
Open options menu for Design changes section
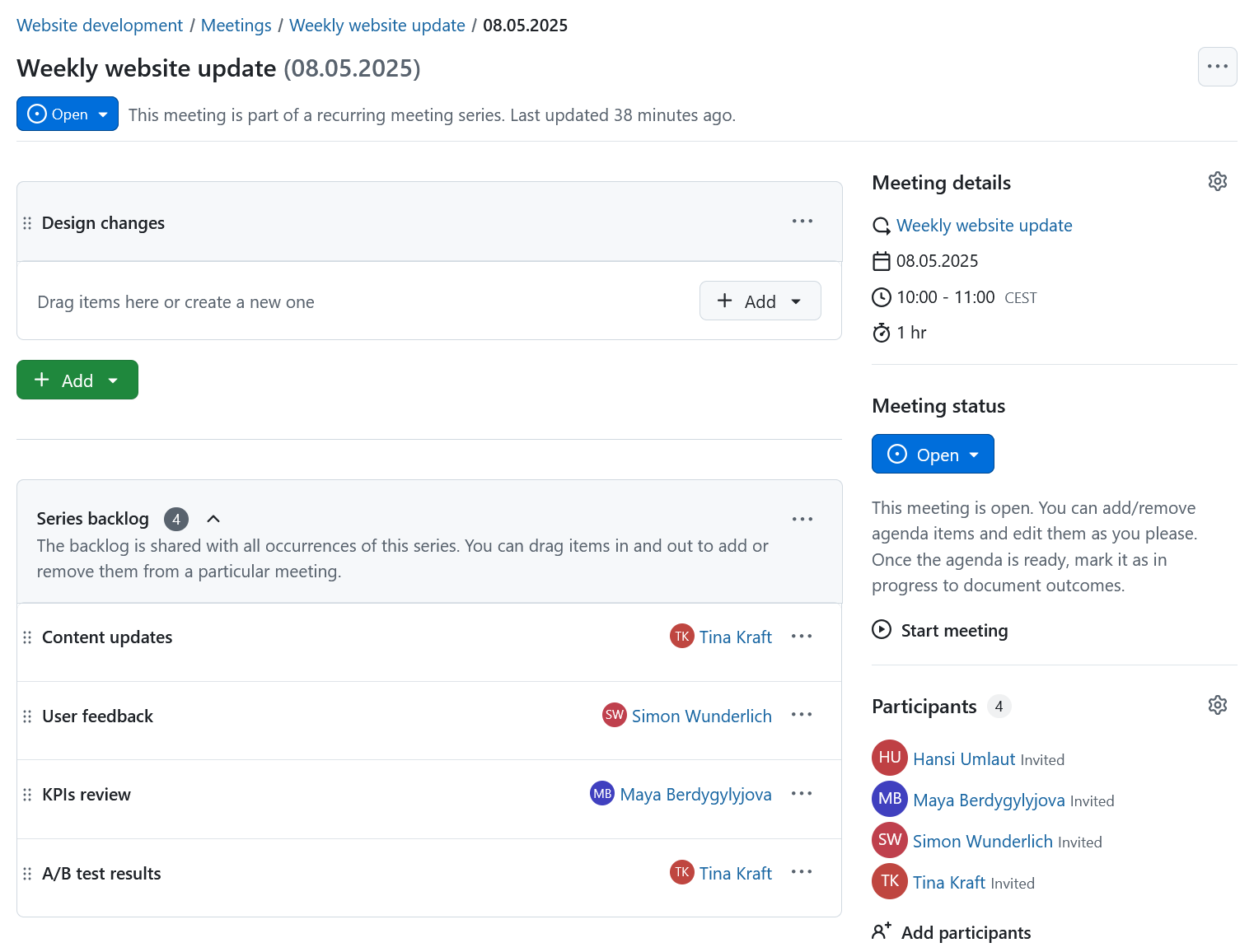pos(802,221)
